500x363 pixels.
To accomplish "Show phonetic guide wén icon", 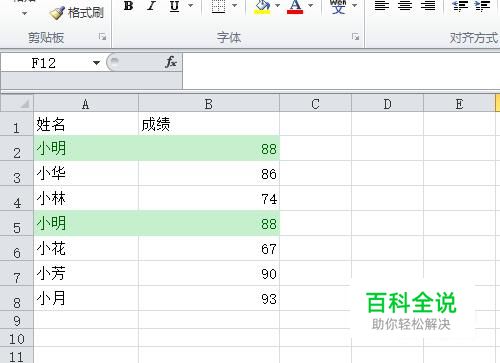I will tap(338, 6).
